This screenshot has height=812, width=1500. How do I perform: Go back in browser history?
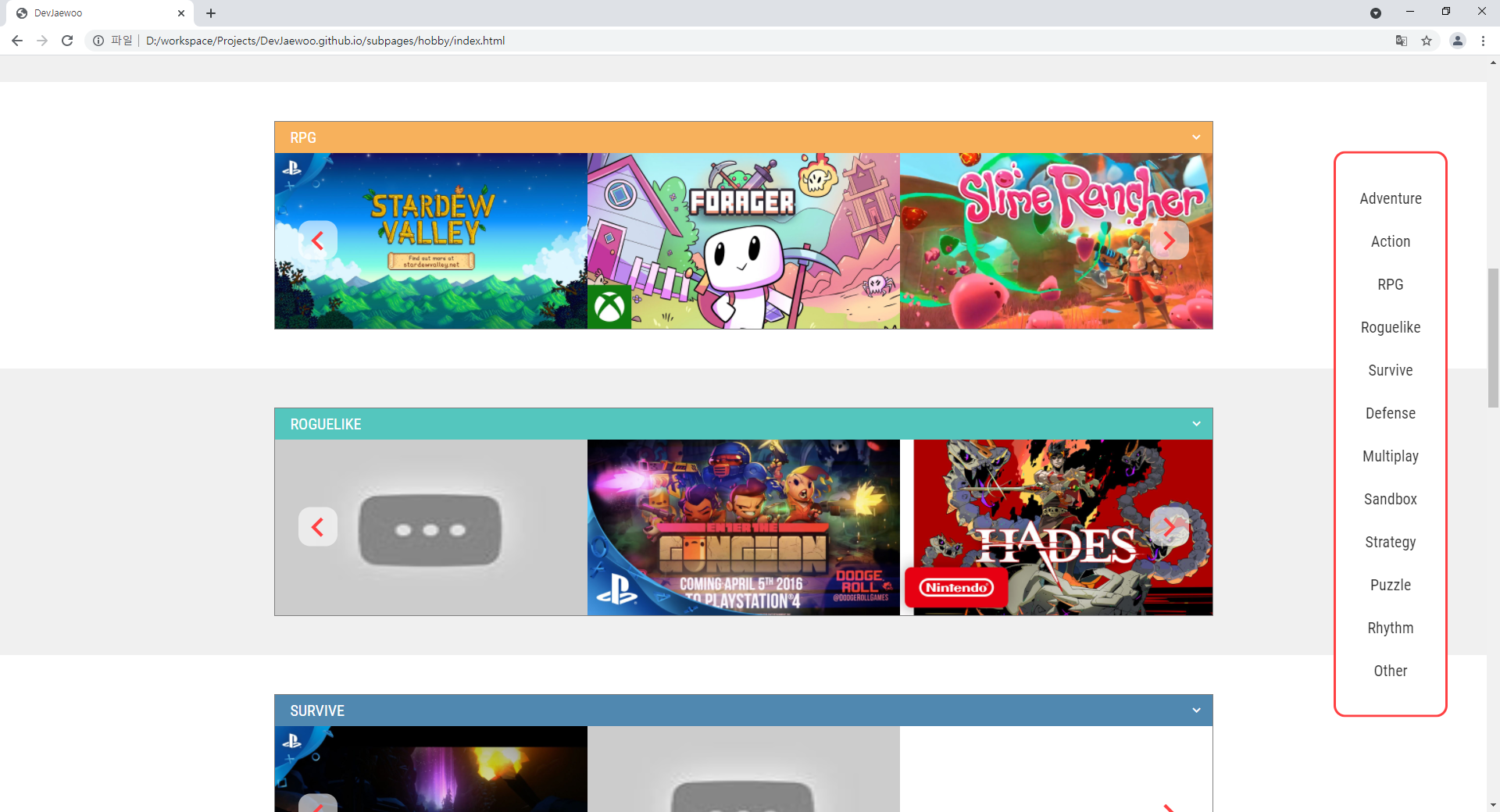pyautogui.click(x=17, y=41)
